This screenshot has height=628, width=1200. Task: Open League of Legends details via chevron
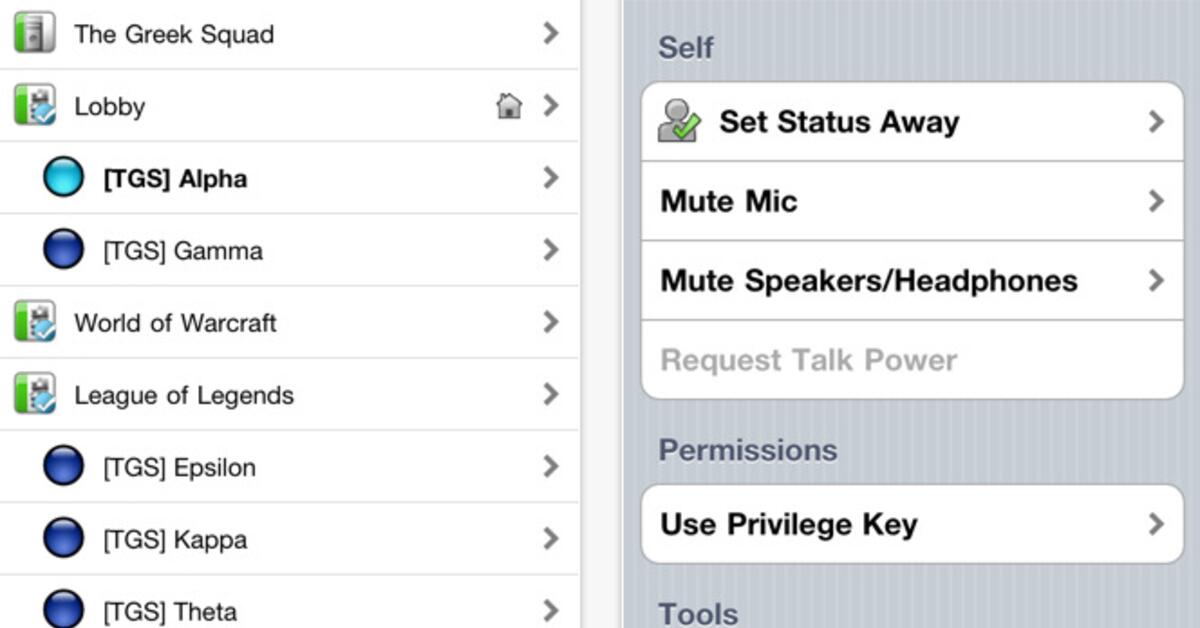(x=553, y=394)
